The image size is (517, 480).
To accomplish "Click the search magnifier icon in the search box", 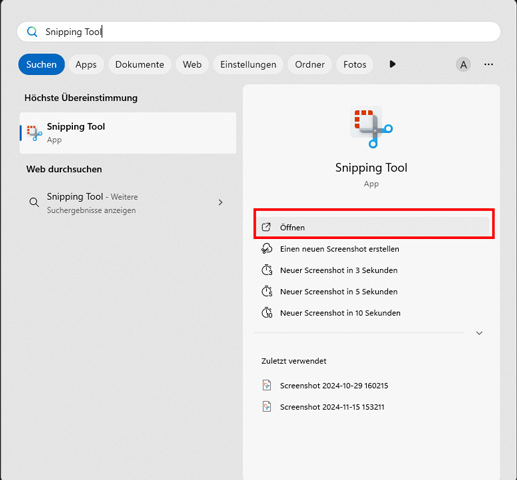I will click(32, 32).
